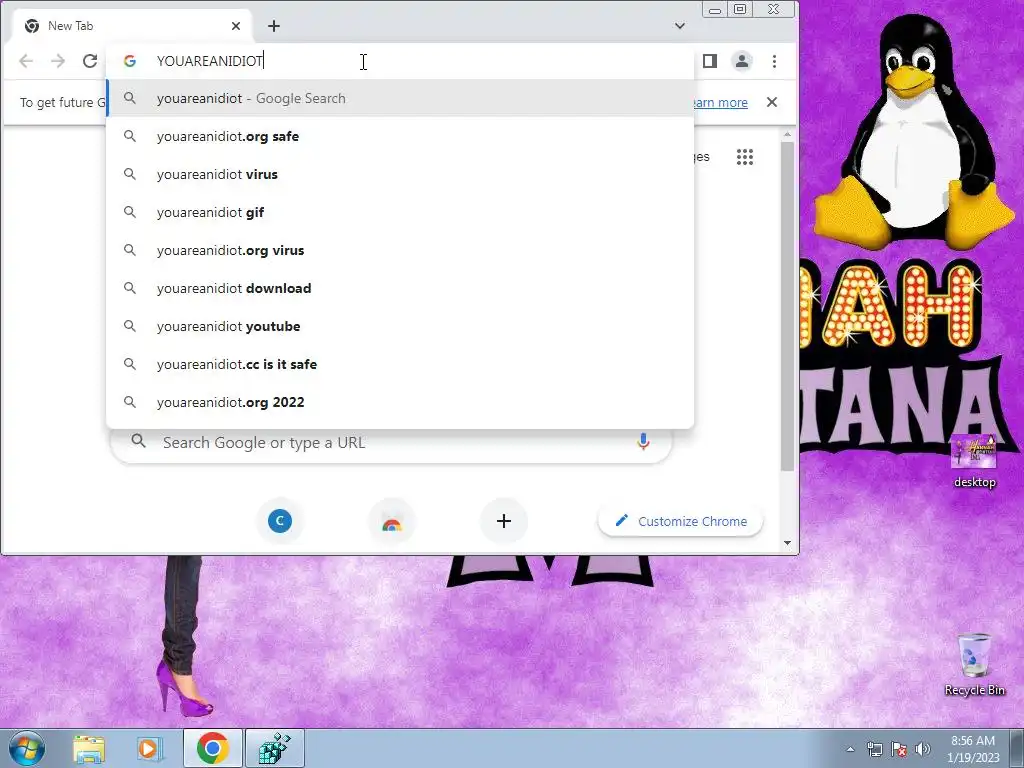Start voice search with microphone icon
This screenshot has height=768, width=1024.
[643, 442]
